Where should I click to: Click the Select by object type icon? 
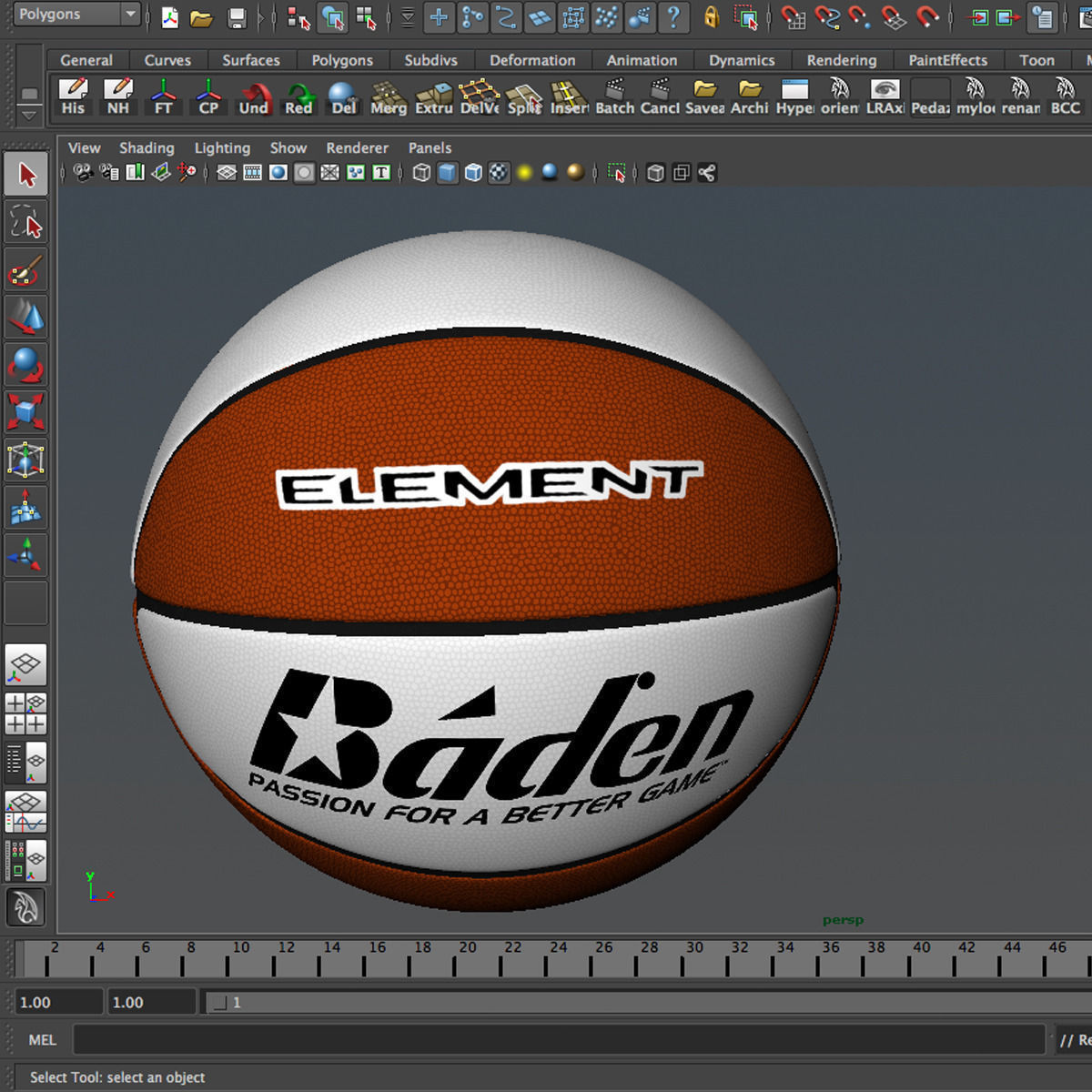pyautogui.click(x=333, y=16)
